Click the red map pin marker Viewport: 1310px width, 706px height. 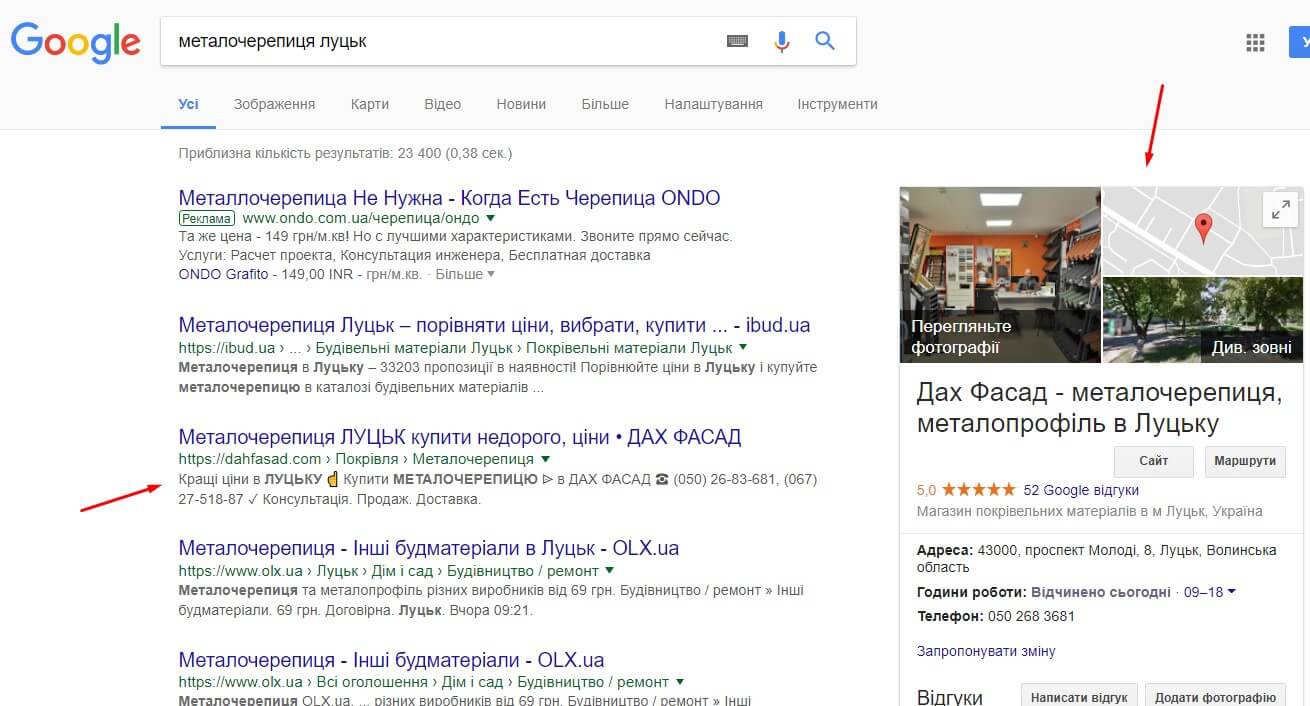pos(1204,229)
